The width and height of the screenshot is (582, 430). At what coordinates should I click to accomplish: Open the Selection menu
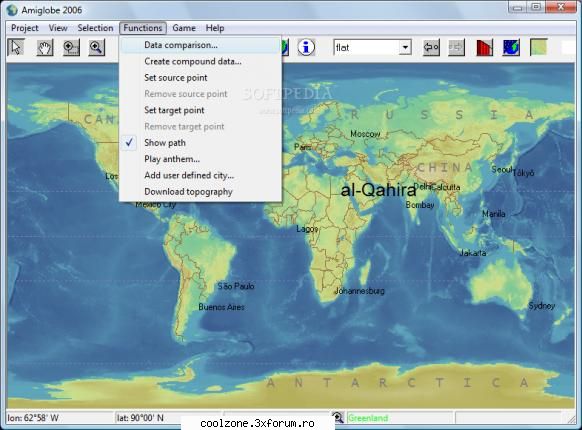coord(95,28)
